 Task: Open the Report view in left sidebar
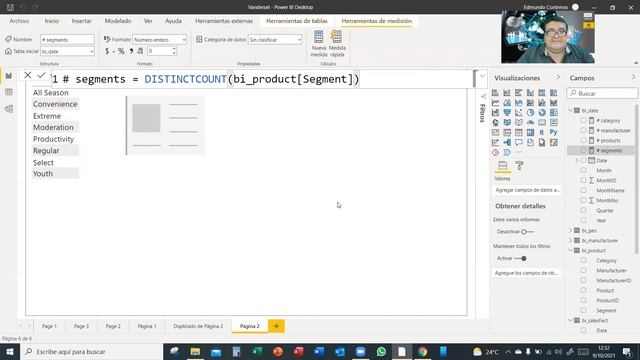point(9,76)
